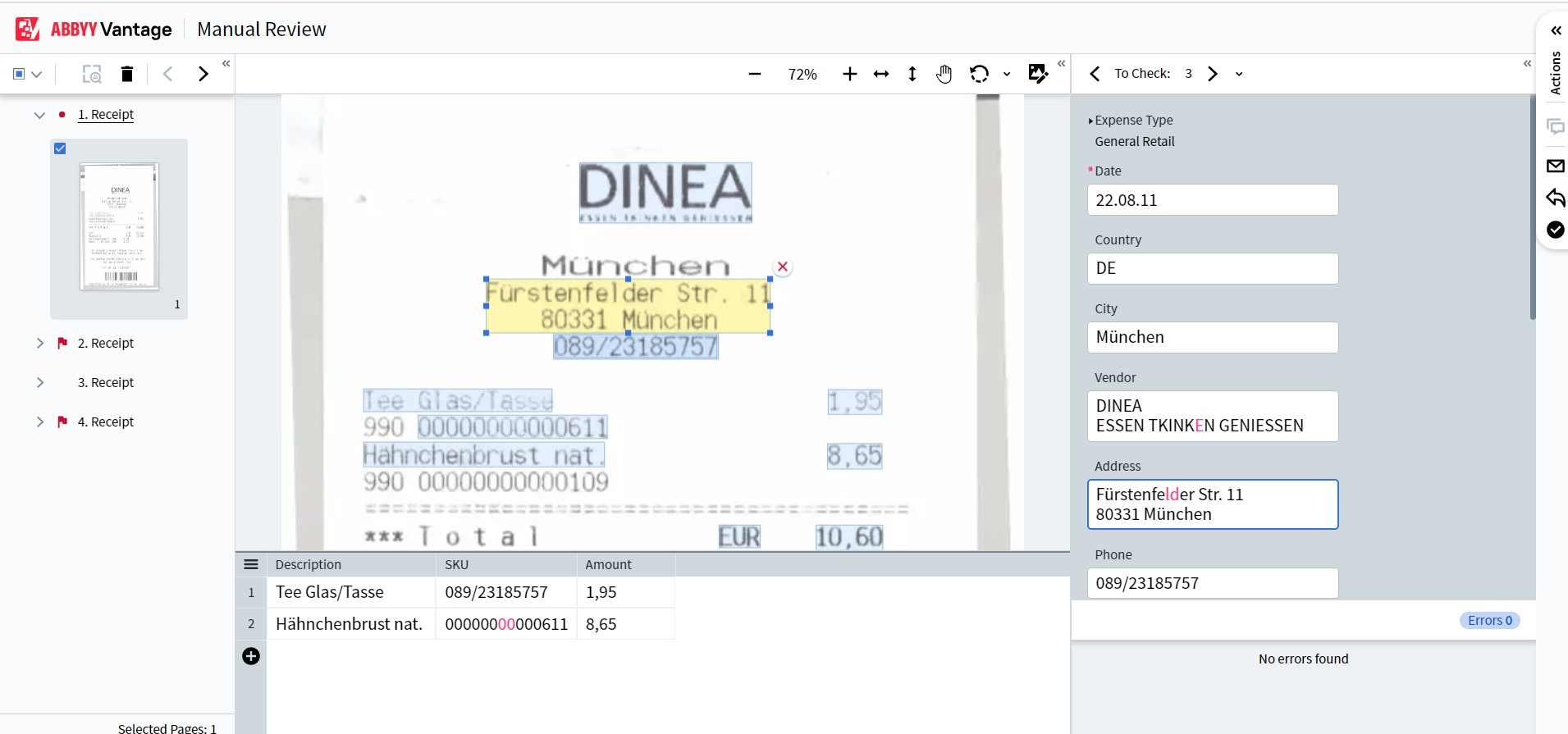Image resolution: width=1568 pixels, height=734 pixels.
Task: Open rotate options dropdown arrow
Action: point(1007,74)
